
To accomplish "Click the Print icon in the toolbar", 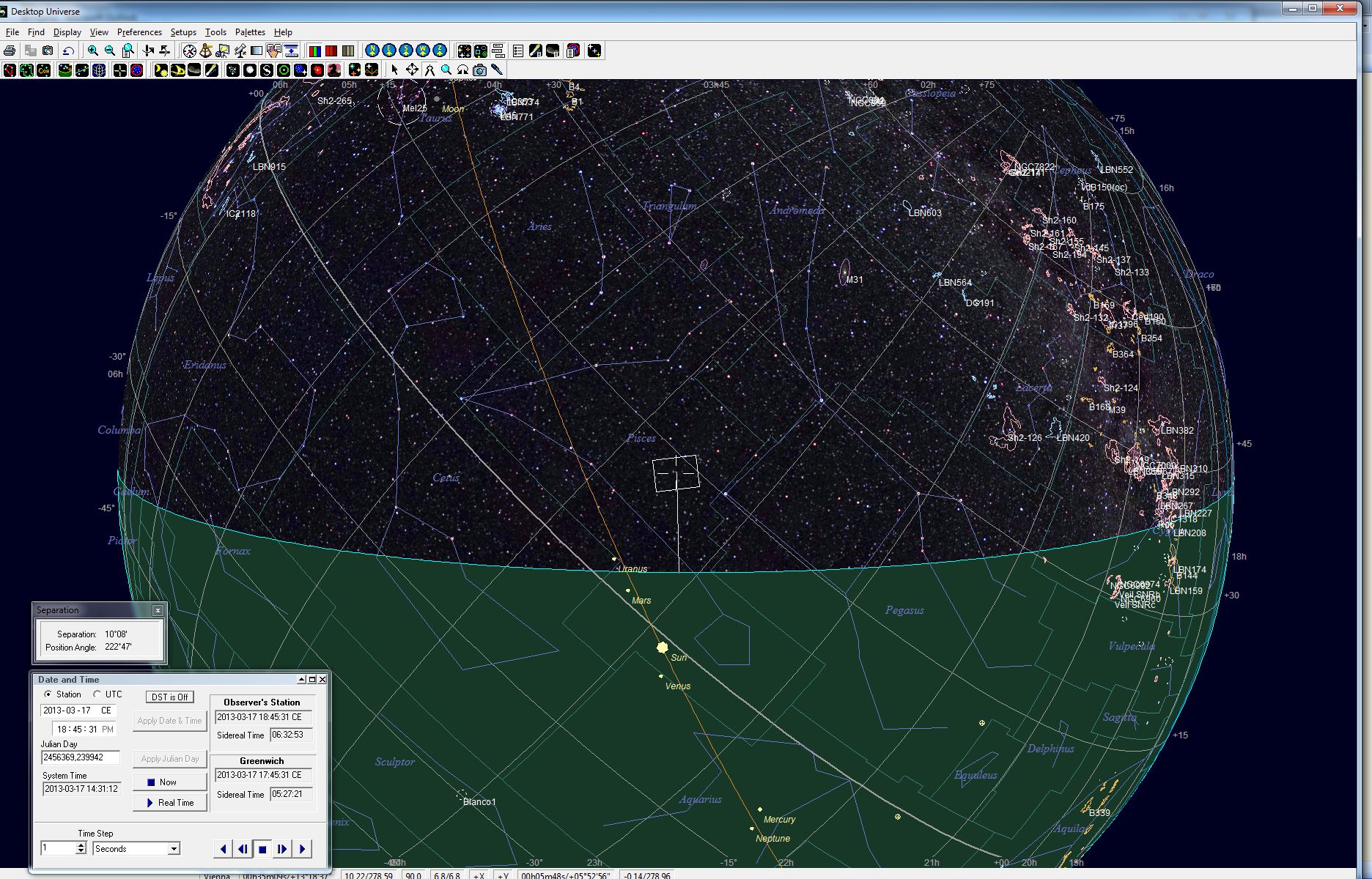I will (10, 51).
